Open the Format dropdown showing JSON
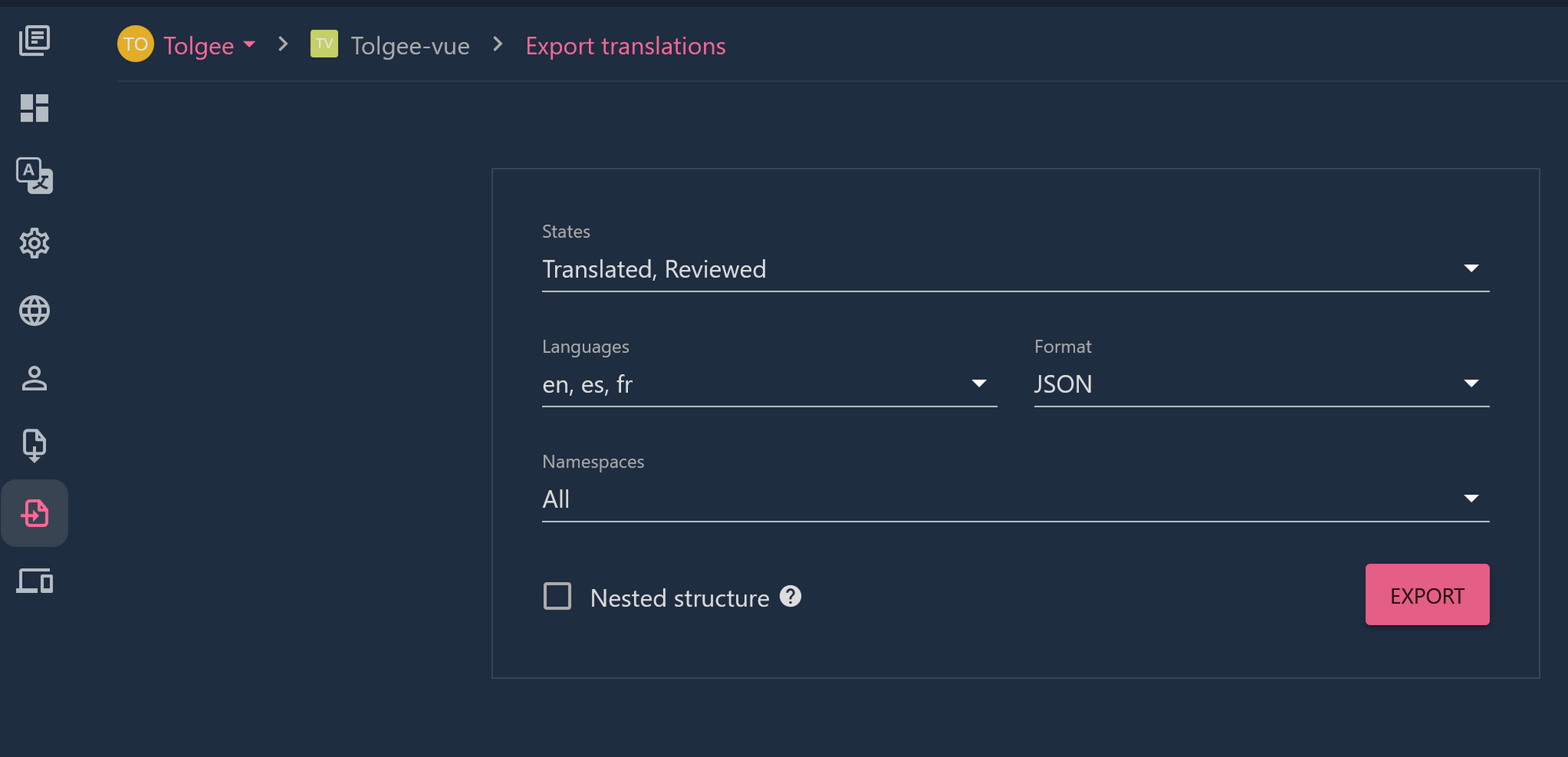Viewport: 1568px width, 757px height. click(1472, 384)
